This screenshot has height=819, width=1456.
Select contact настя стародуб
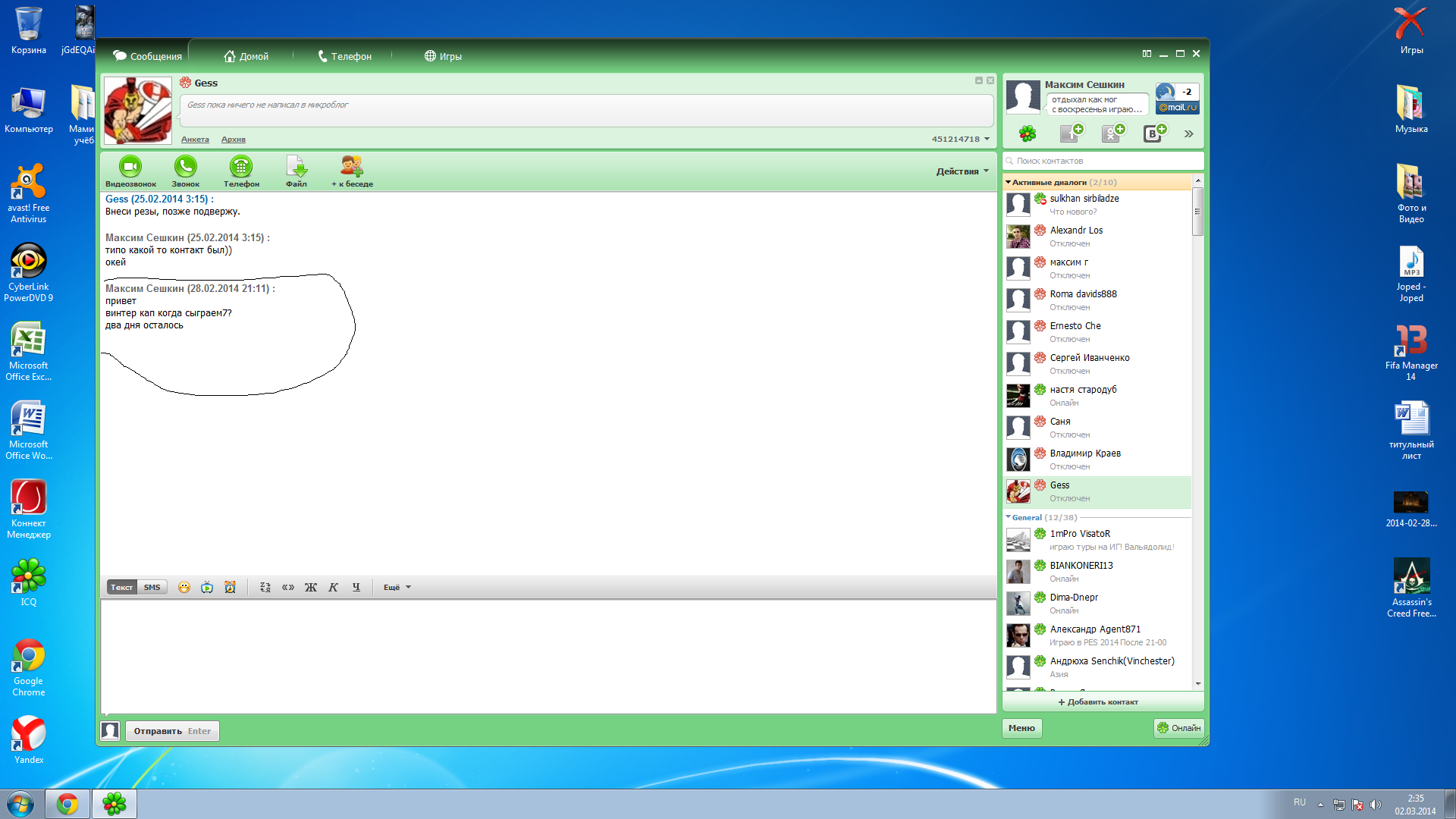click(x=1097, y=396)
